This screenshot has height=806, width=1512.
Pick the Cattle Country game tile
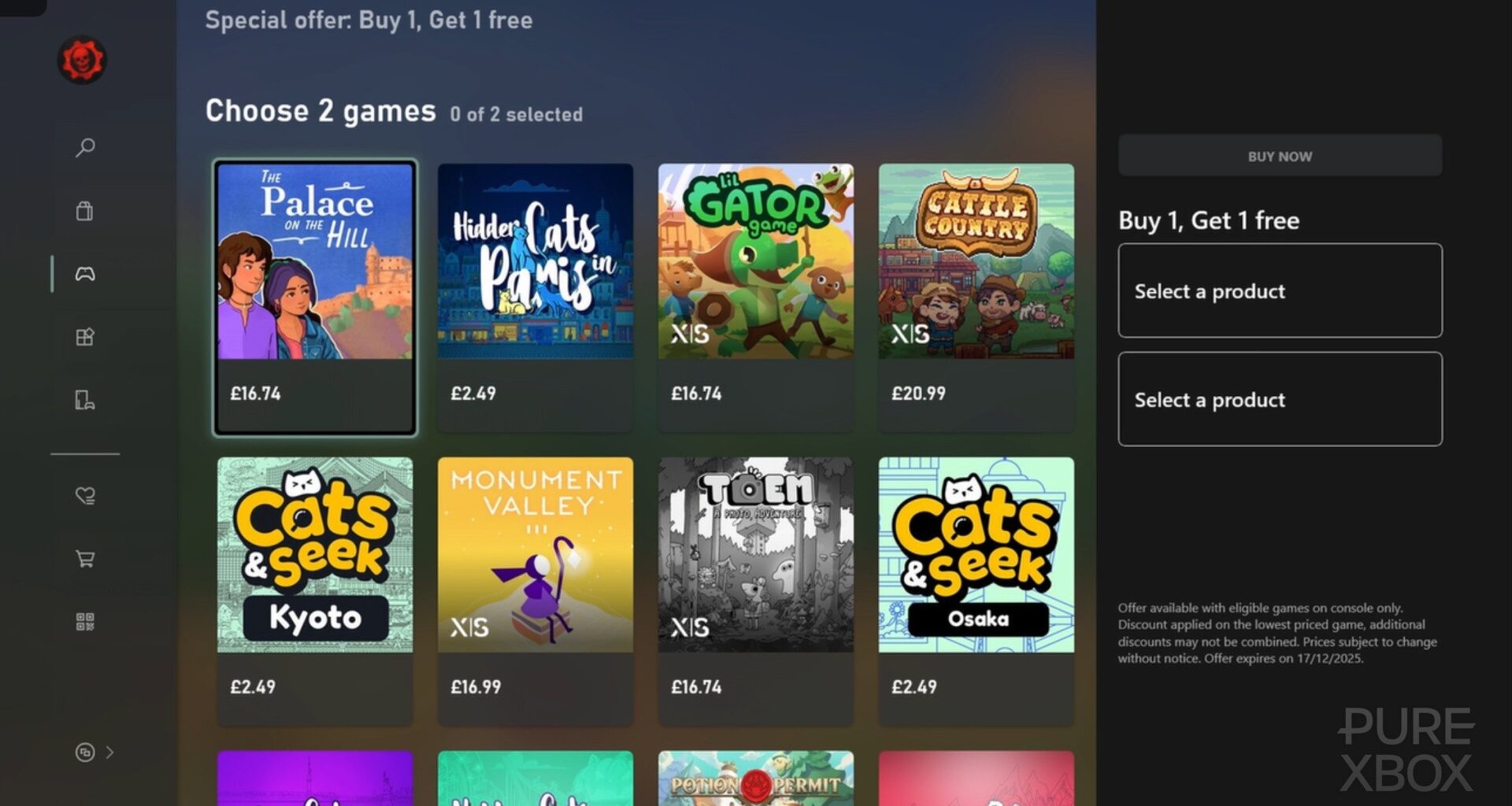[976, 298]
